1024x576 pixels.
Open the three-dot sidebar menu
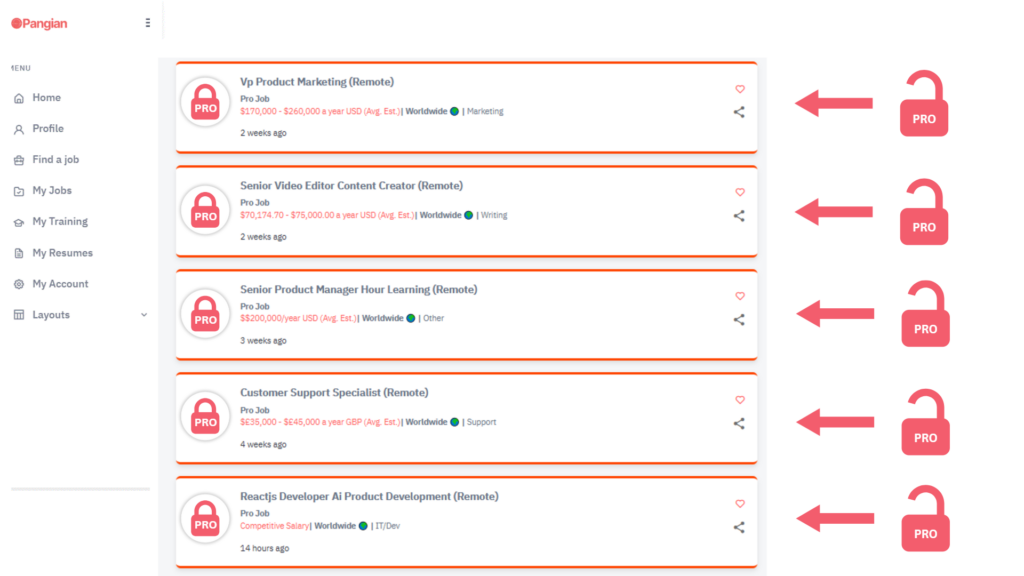148,23
